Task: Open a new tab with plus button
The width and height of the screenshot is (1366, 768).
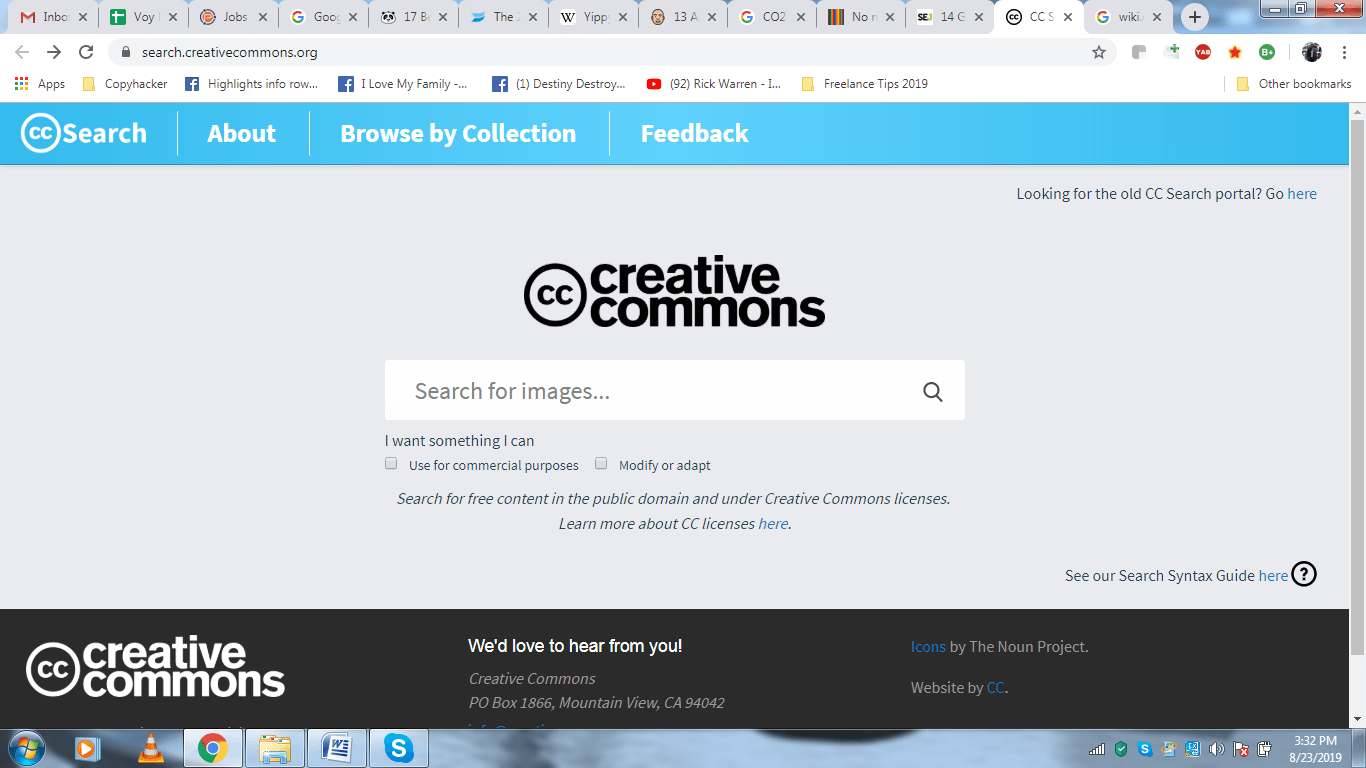Action: tap(1194, 17)
